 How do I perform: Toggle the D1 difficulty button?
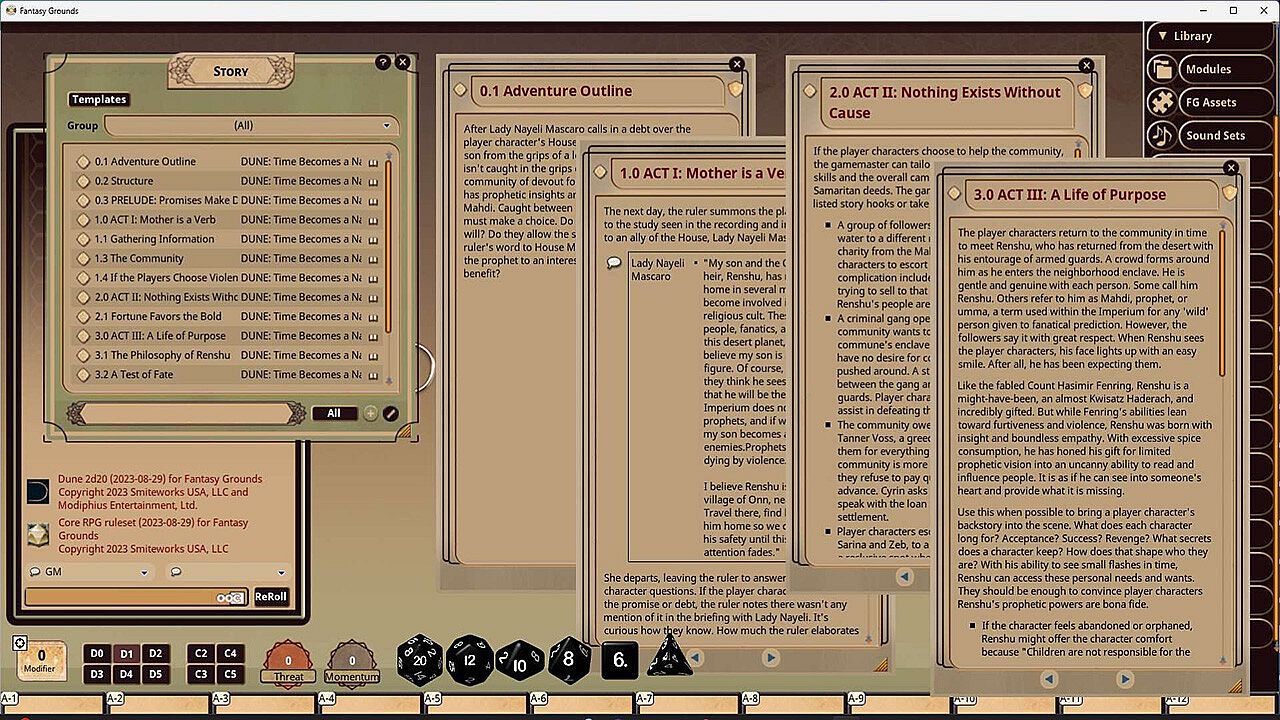coord(126,654)
